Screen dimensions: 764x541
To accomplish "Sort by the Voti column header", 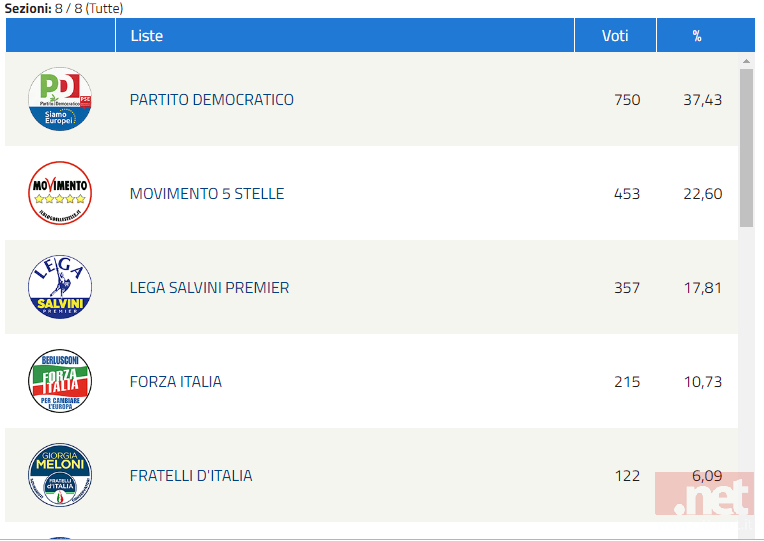I will tap(615, 35).
